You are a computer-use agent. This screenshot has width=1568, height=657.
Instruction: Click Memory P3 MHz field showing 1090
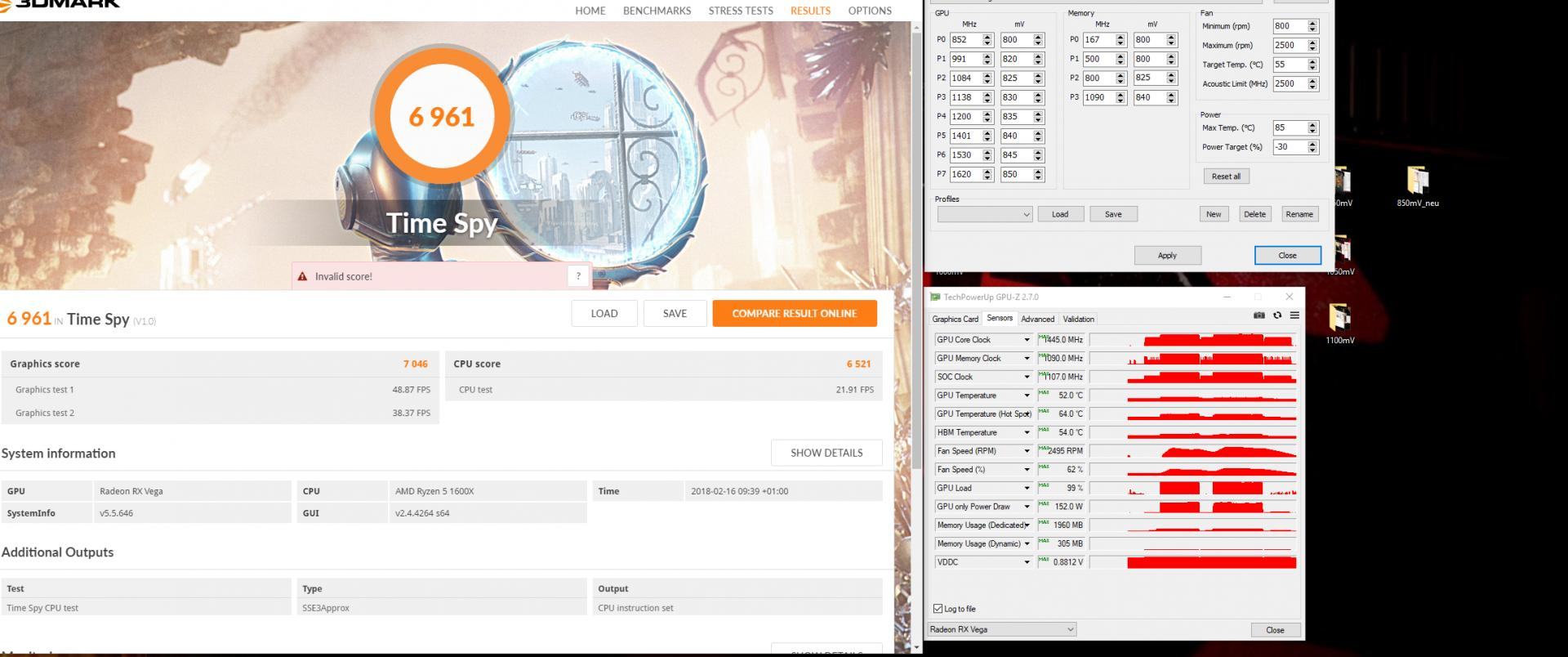1099,97
